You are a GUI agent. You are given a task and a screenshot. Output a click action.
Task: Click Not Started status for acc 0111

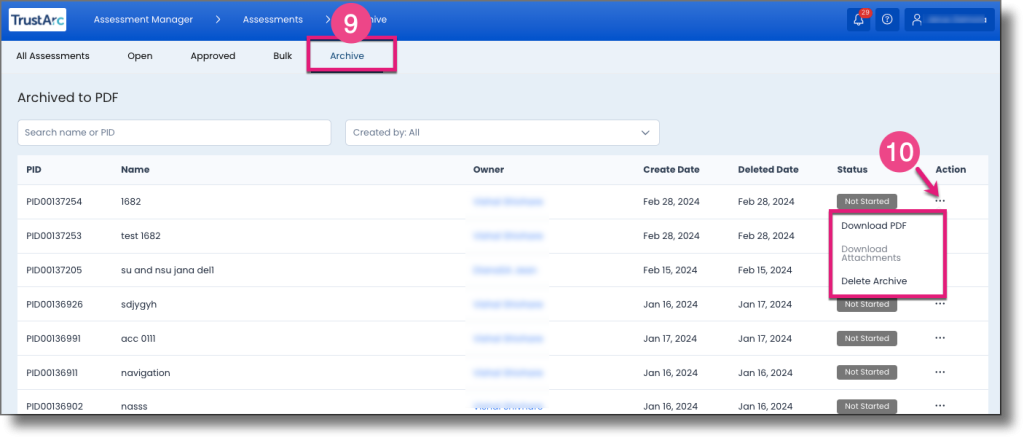(x=867, y=338)
